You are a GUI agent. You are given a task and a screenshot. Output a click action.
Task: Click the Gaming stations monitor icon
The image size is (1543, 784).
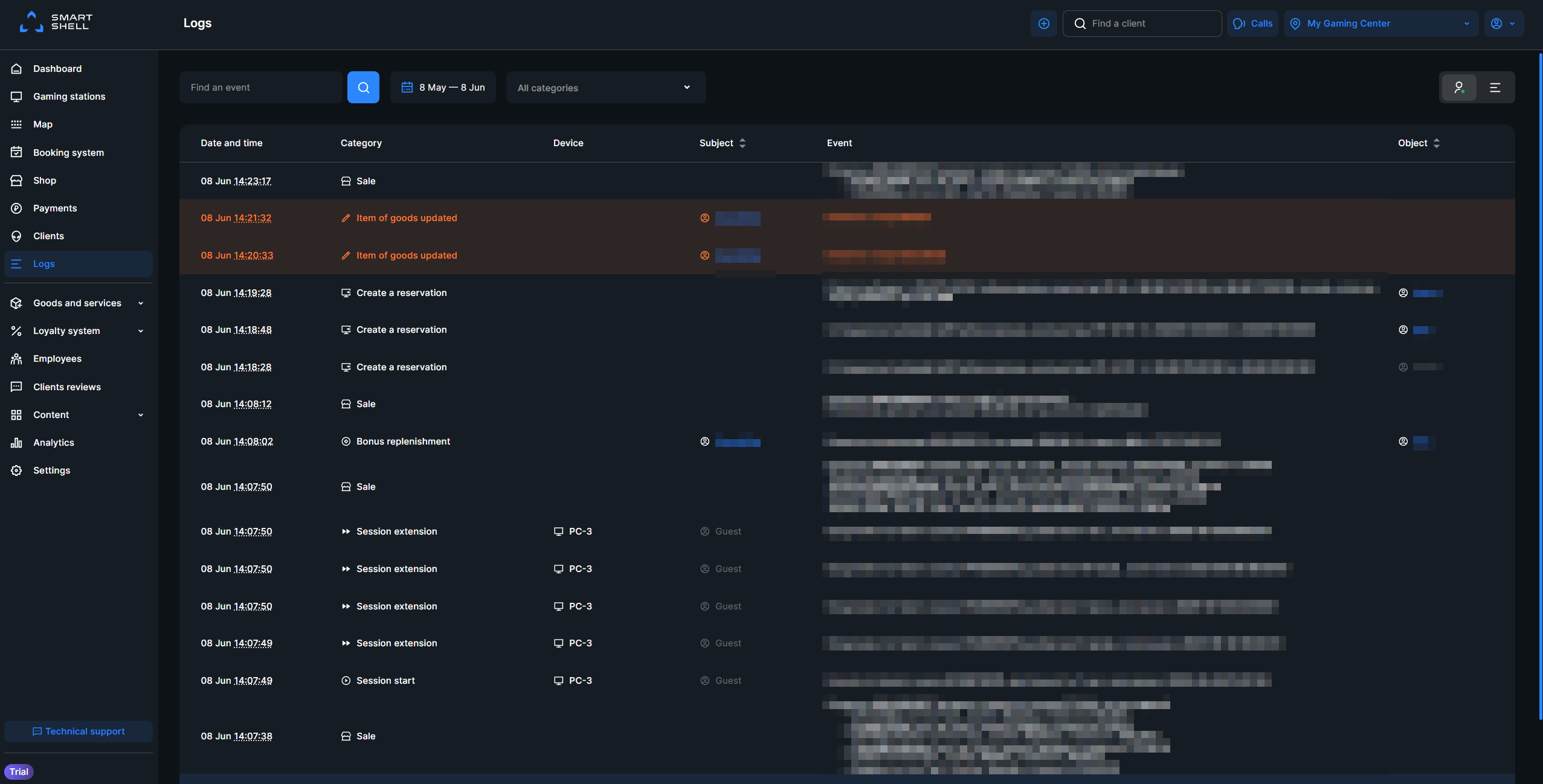16,97
